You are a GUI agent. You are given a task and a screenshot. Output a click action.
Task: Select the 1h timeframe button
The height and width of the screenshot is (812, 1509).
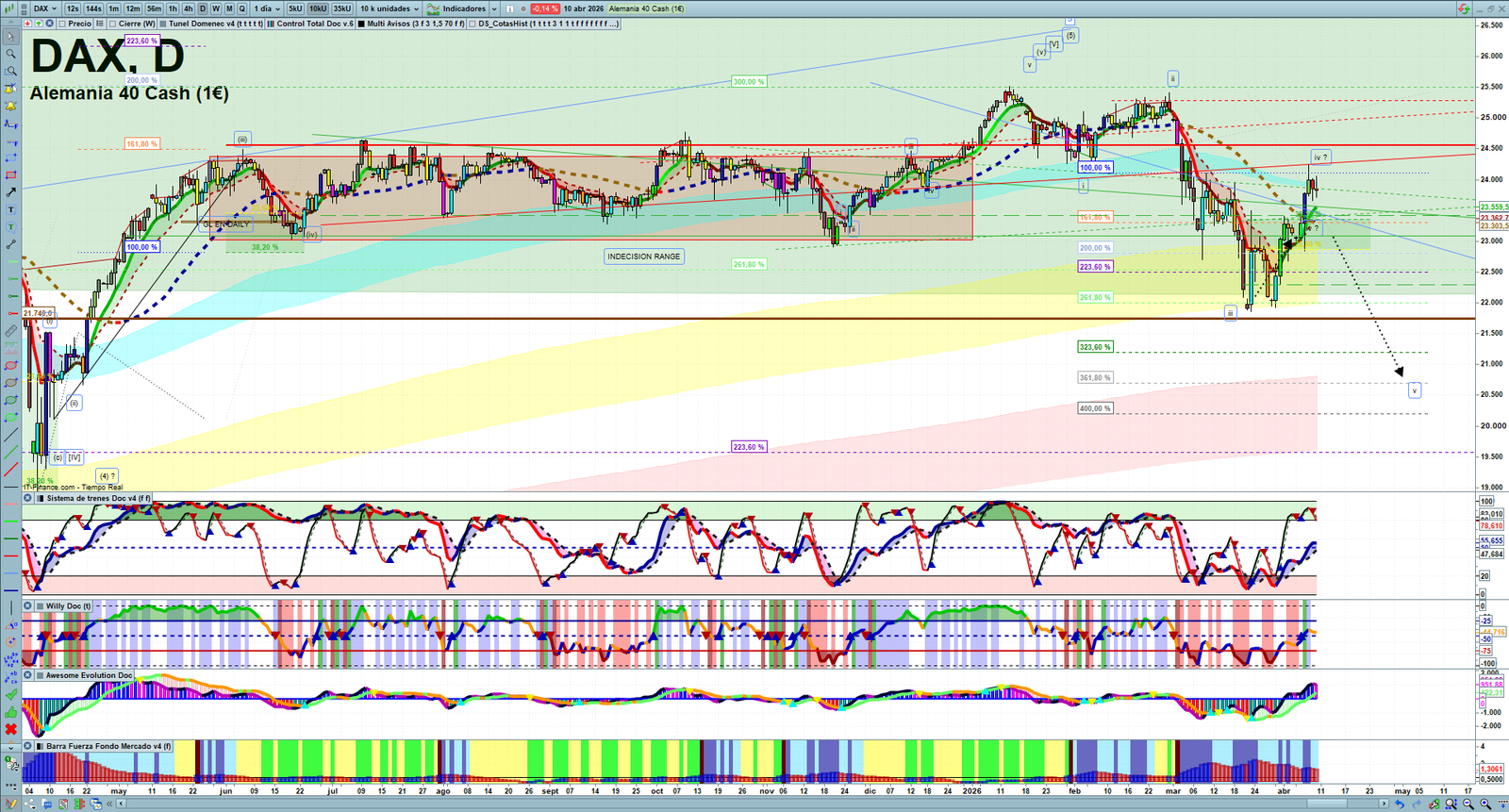coord(173,8)
